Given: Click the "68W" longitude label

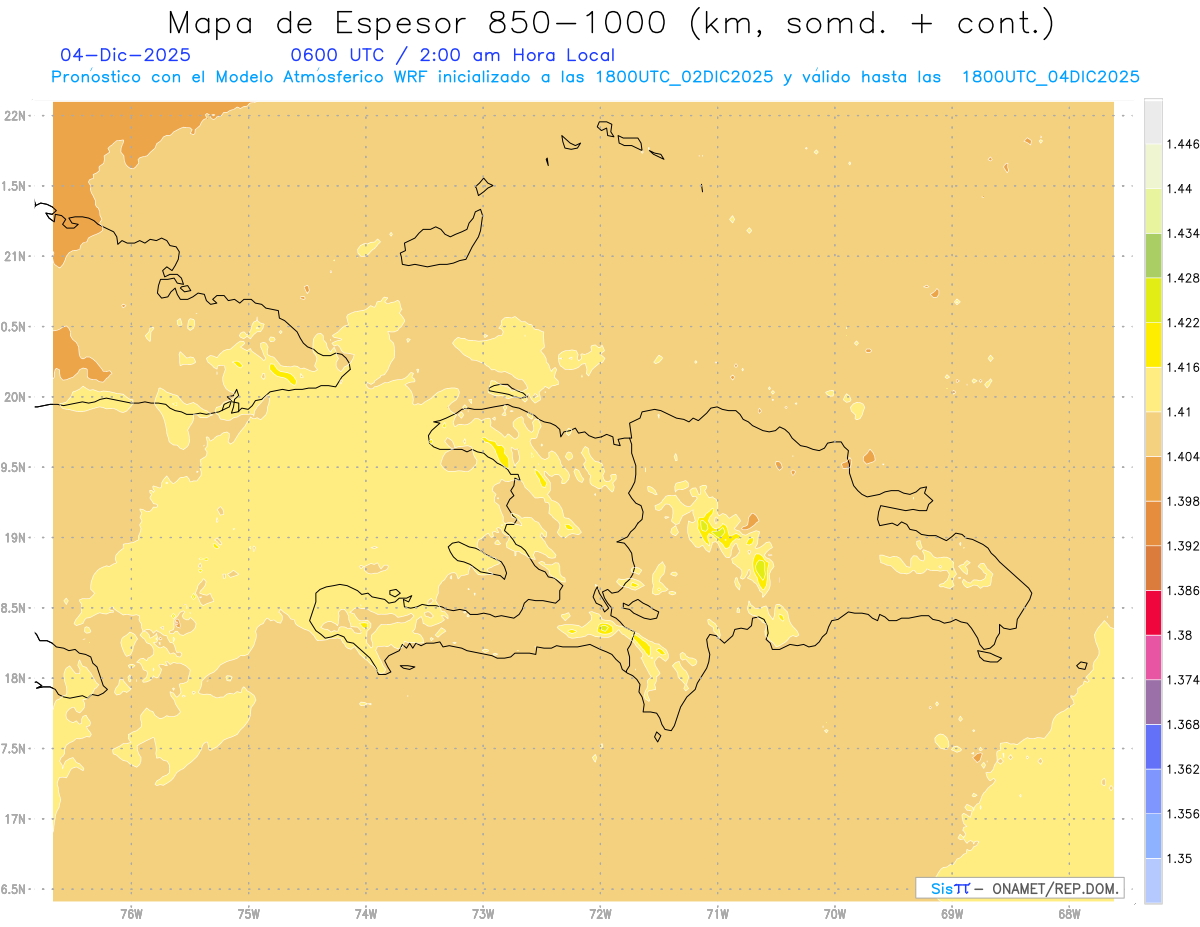Looking at the screenshot, I should [x=1069, y=914].
